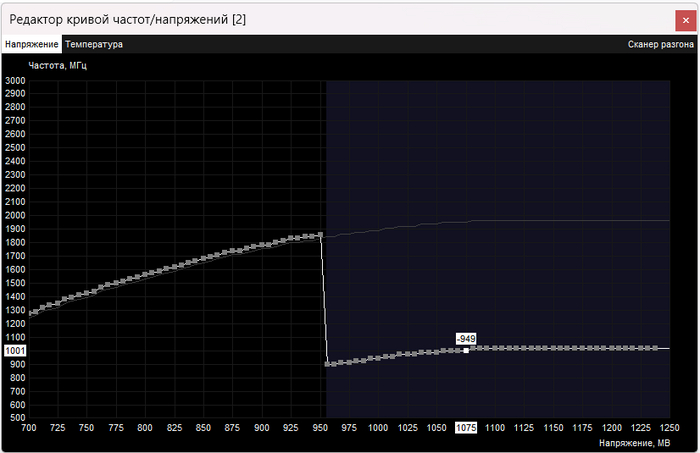
Task: Click the Частота, МГц axis title
Action: point(58,66)
